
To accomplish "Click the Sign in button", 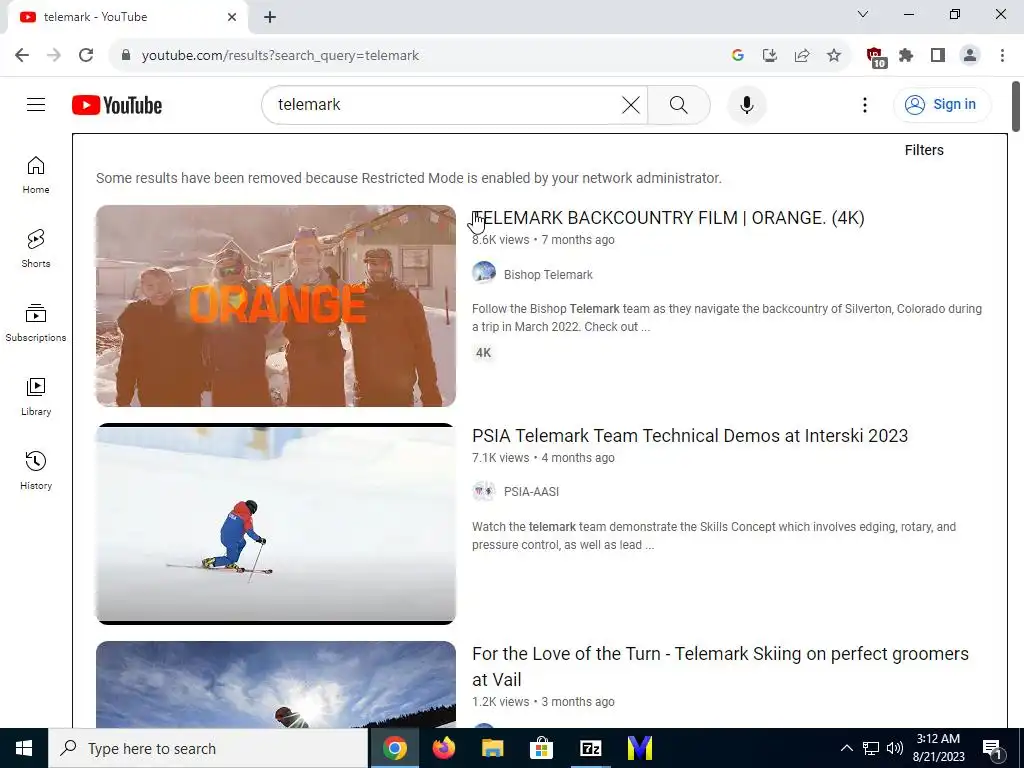I will coord(942,104).
